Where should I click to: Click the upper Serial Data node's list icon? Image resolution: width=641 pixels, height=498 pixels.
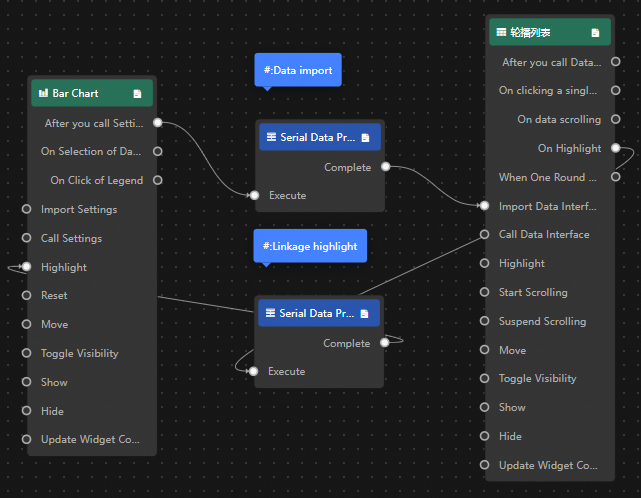point(271,137)
